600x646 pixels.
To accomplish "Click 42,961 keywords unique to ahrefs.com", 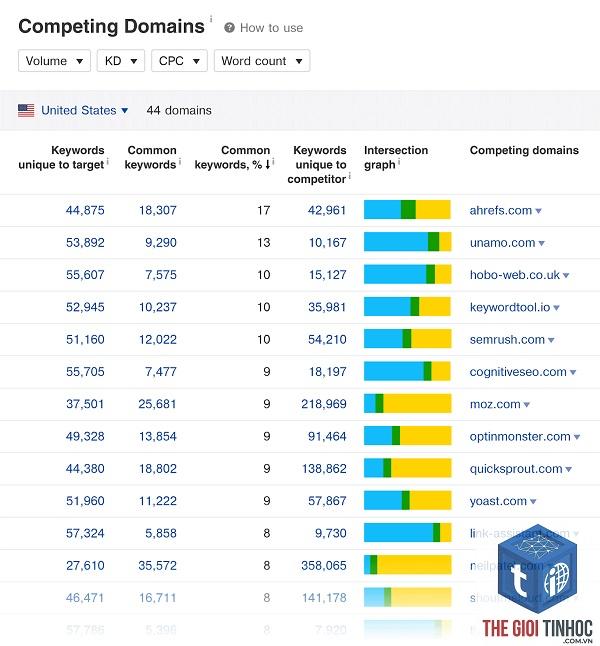I will (327, 211).
